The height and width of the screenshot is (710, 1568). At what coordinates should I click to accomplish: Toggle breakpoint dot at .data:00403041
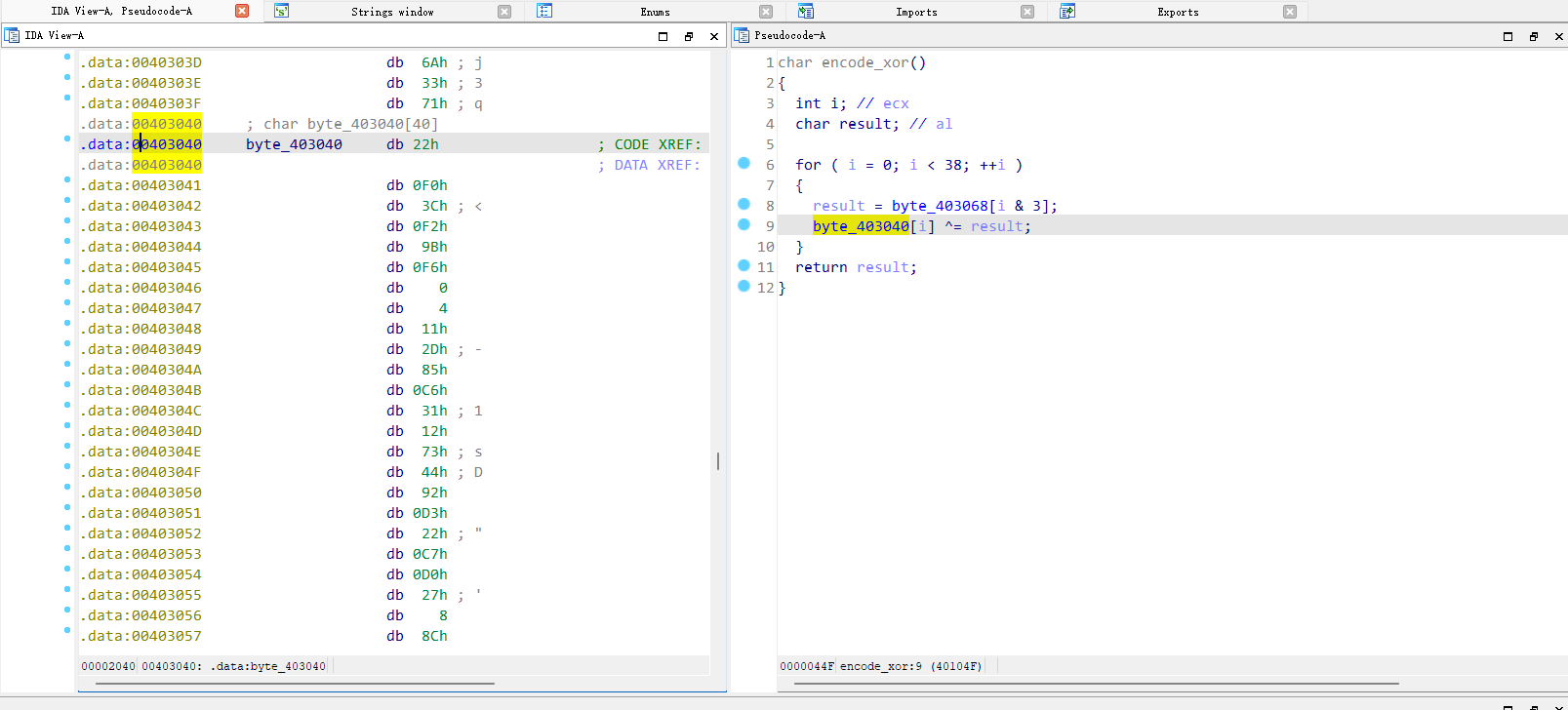(67, 179)
